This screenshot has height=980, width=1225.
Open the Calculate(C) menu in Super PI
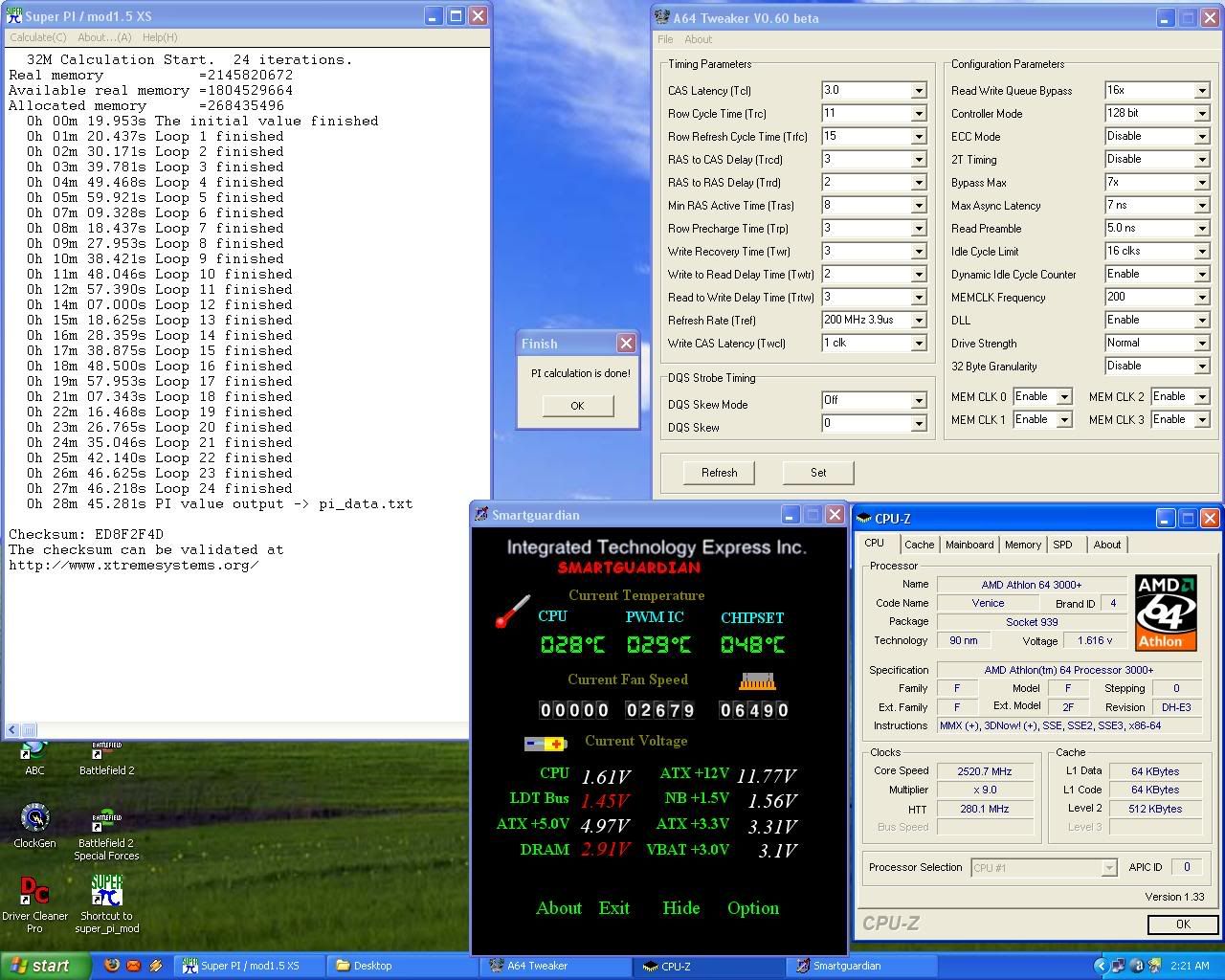pyautogui.click(x=38, y=37)
